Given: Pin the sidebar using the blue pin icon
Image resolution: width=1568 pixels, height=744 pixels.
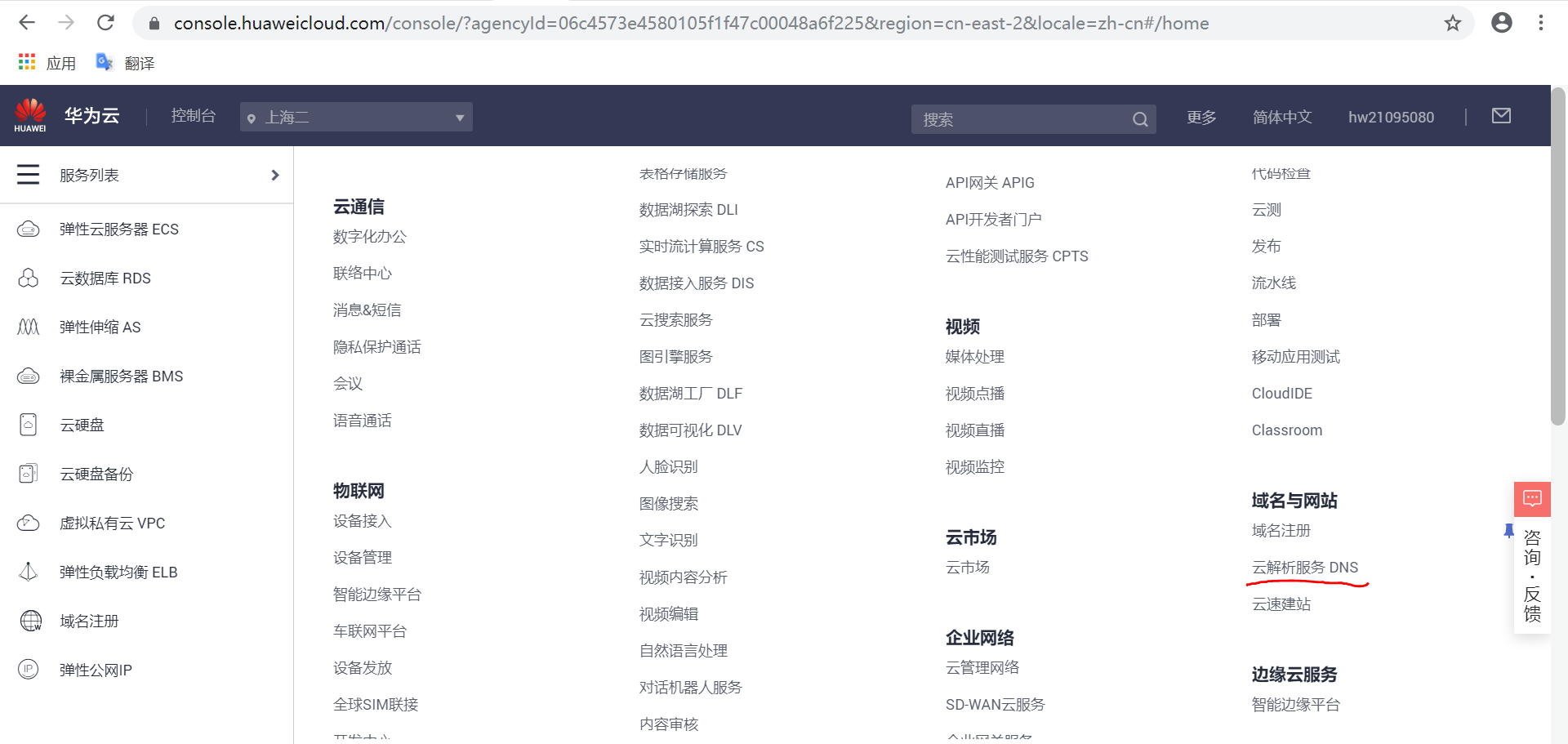Looking at the screenshot, I should [x=1508, y=531].
